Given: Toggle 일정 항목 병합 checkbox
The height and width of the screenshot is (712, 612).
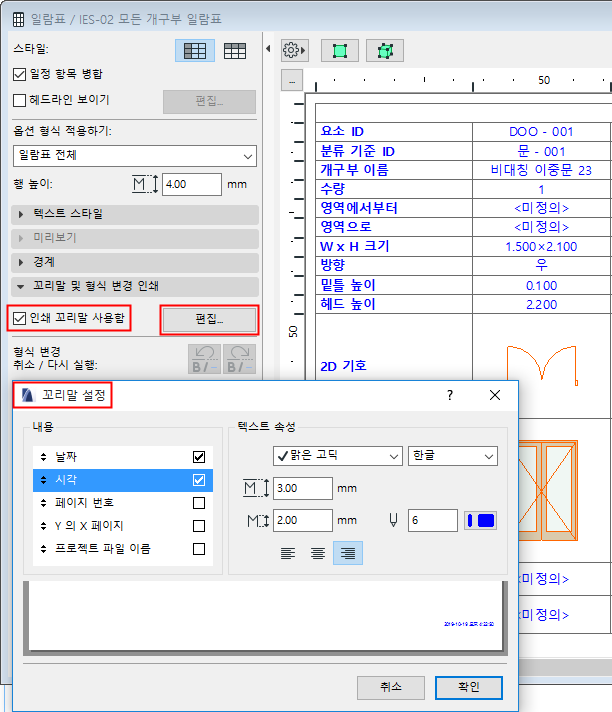Looking at the screenshot, I should pyautogui.click(x=20, y=74).
